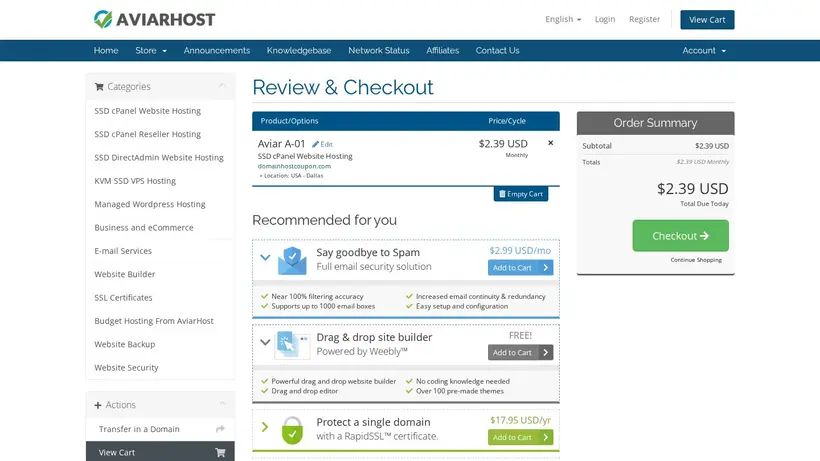The height and width of the screenshot is (461, 820).
Task: Collapse the Actions sidebar panel
Action: point(222,404)
